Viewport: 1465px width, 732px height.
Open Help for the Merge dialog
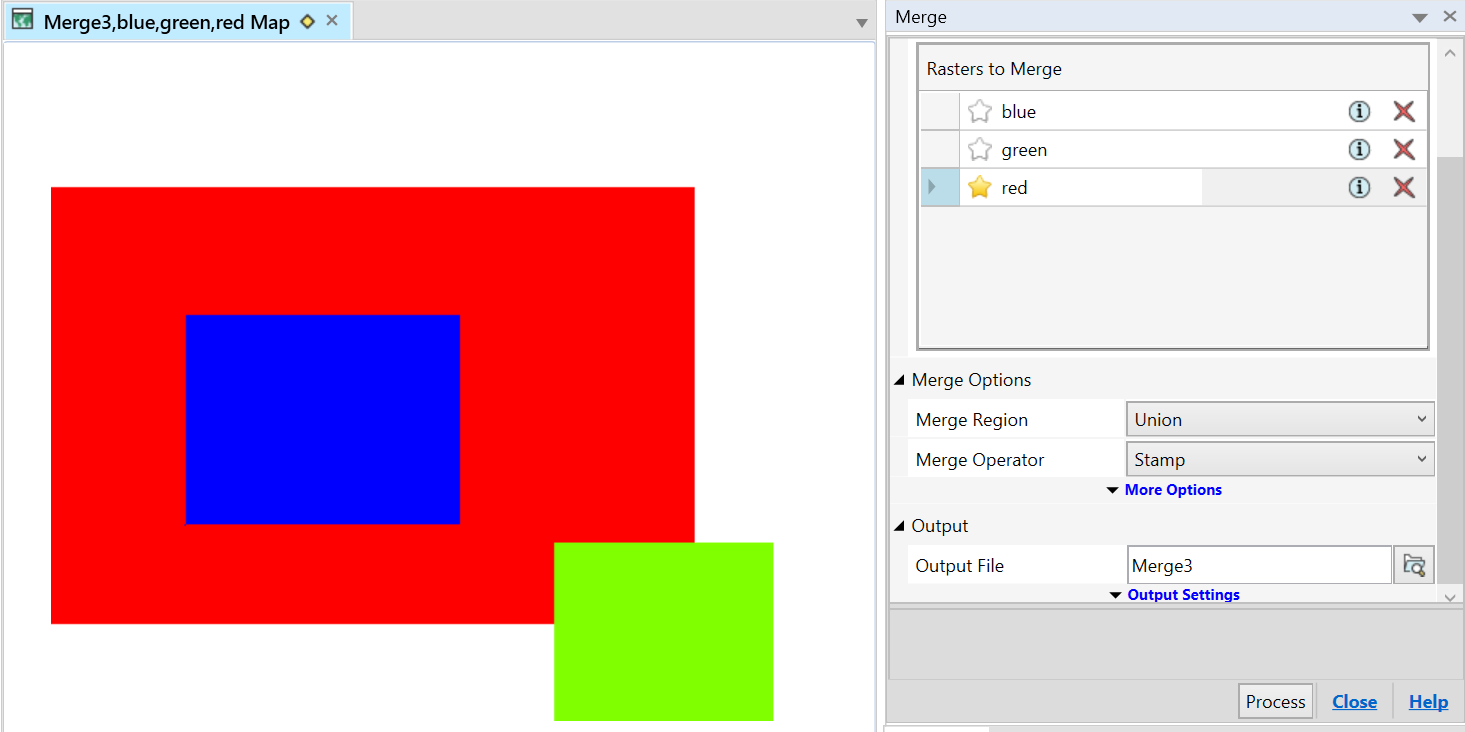1428,701
